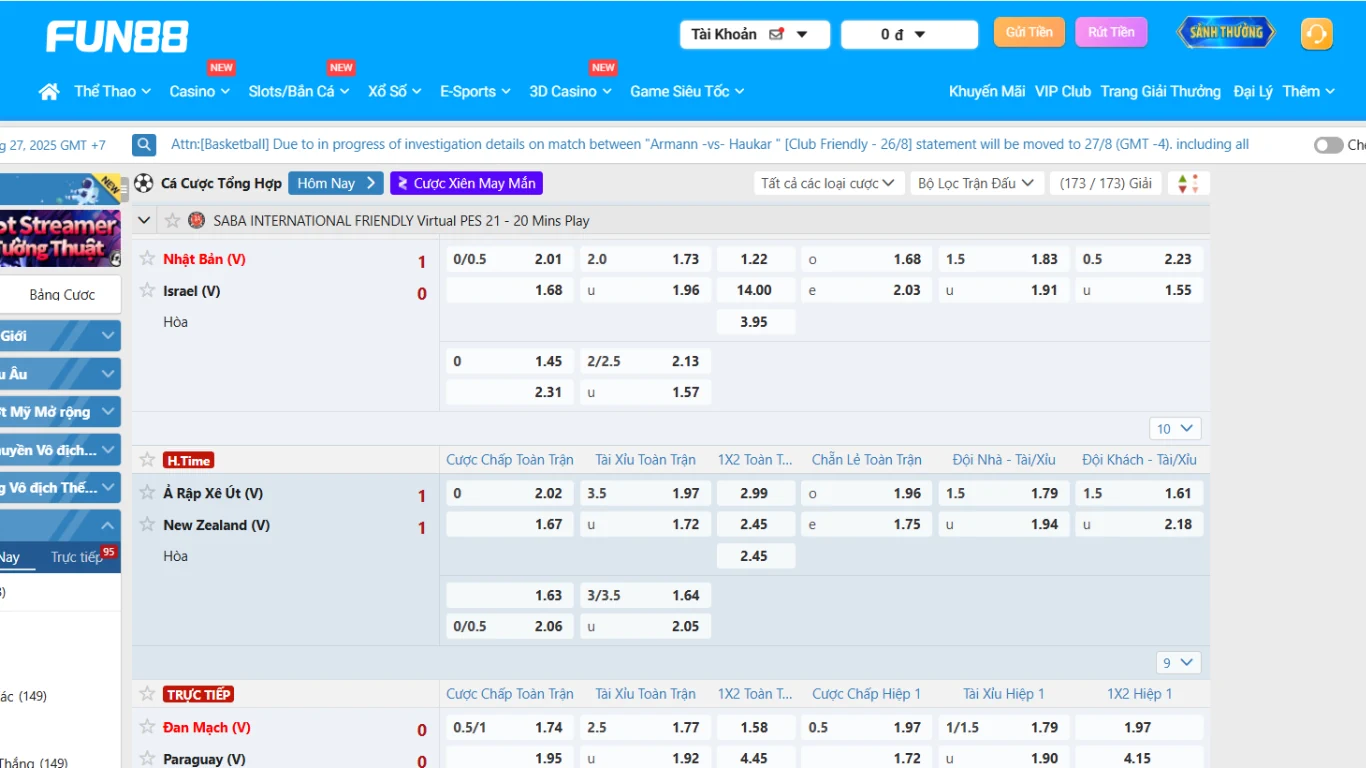
Task: Click the sort arrows icon near league count
Action: coord(1187,184)
